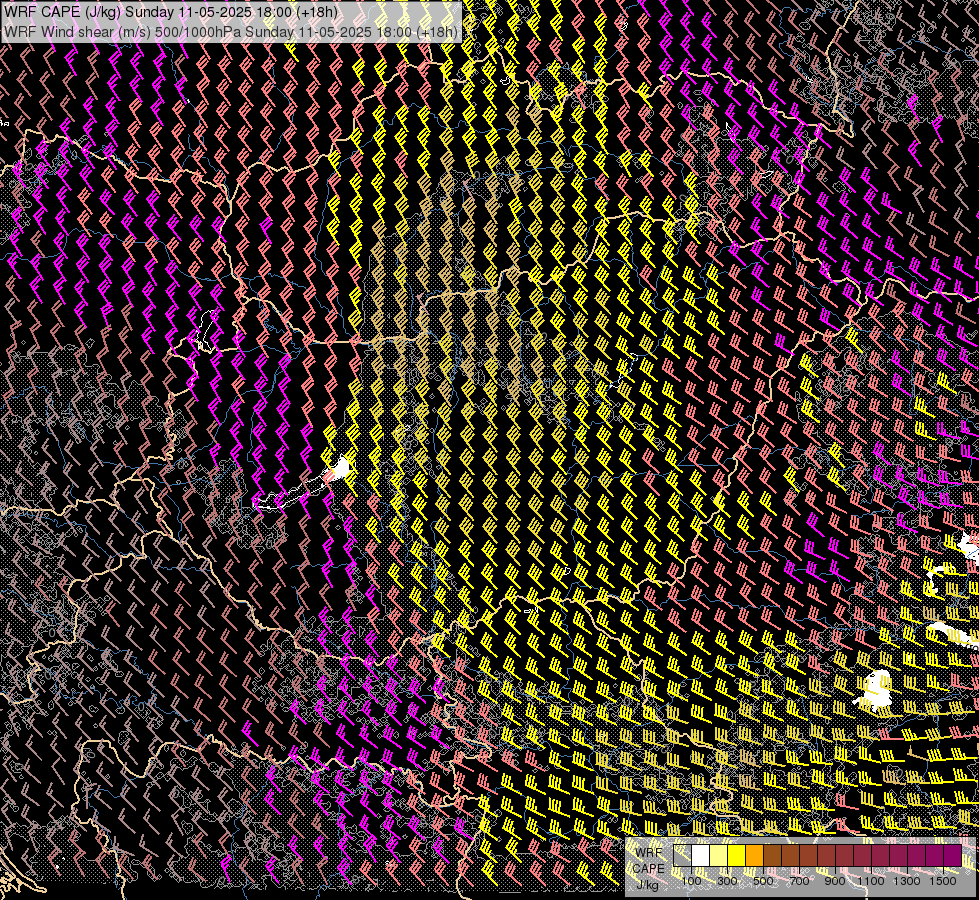This screenshot has width=979, height=900.
Task: Click the legend value 1500
Action: tap(943, 881)
